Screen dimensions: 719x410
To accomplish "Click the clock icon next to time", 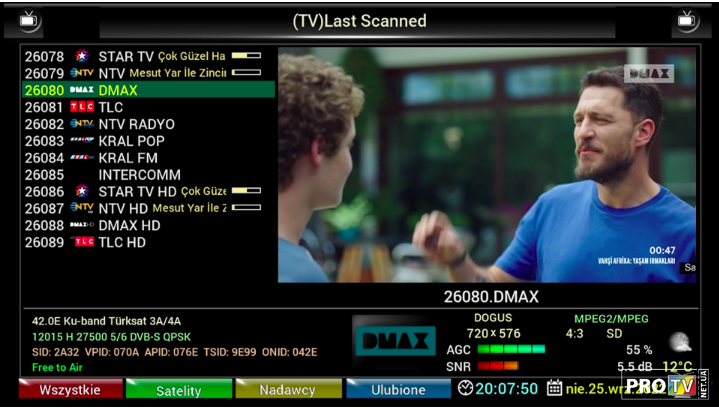I will (x=465, y=388).
